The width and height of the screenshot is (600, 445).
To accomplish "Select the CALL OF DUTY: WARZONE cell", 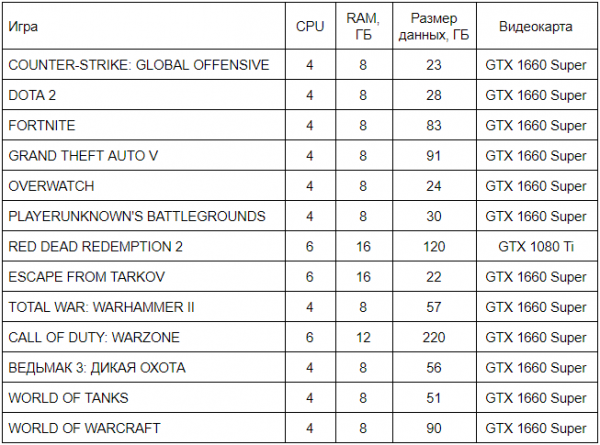I will pyautogui.click(x=91, y=337).
